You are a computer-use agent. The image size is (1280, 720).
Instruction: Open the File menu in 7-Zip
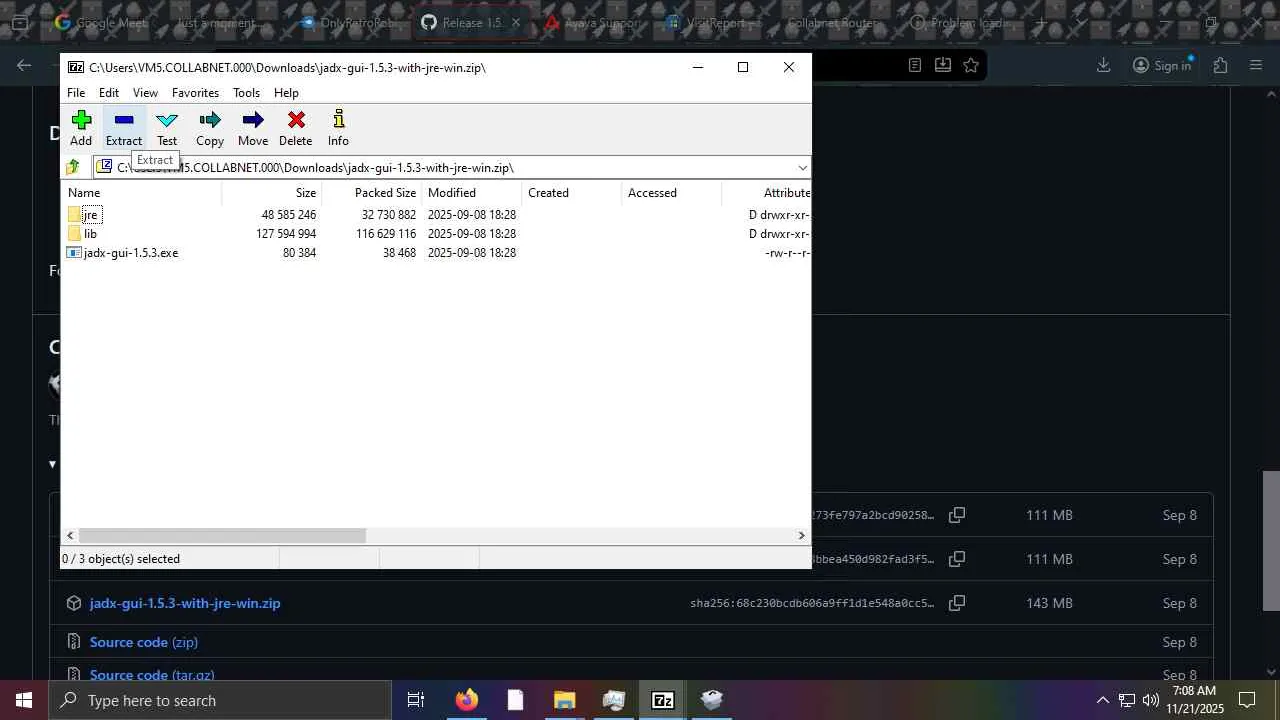click(x=76, y=93)
